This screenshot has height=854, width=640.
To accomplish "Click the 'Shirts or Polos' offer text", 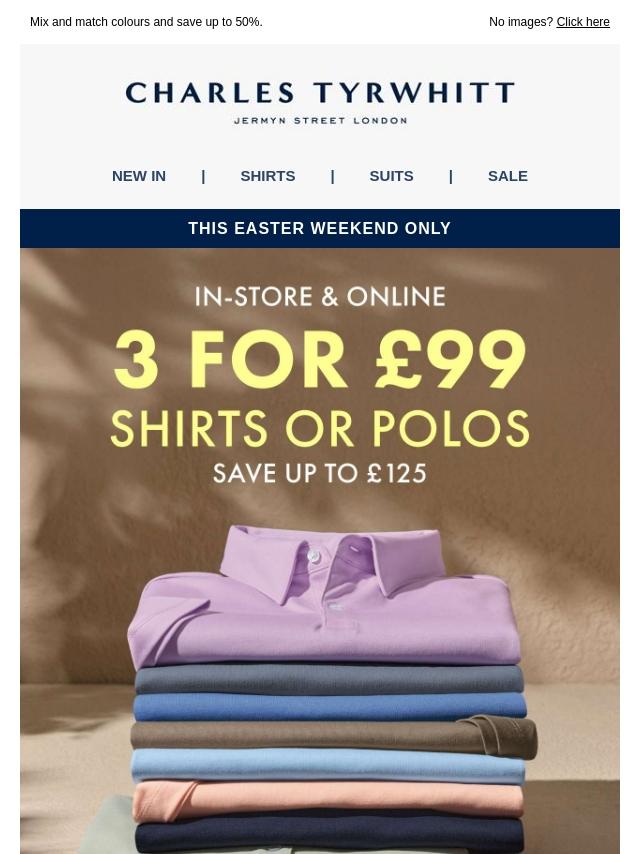I will pyautogui.click(x=320, y=429).
